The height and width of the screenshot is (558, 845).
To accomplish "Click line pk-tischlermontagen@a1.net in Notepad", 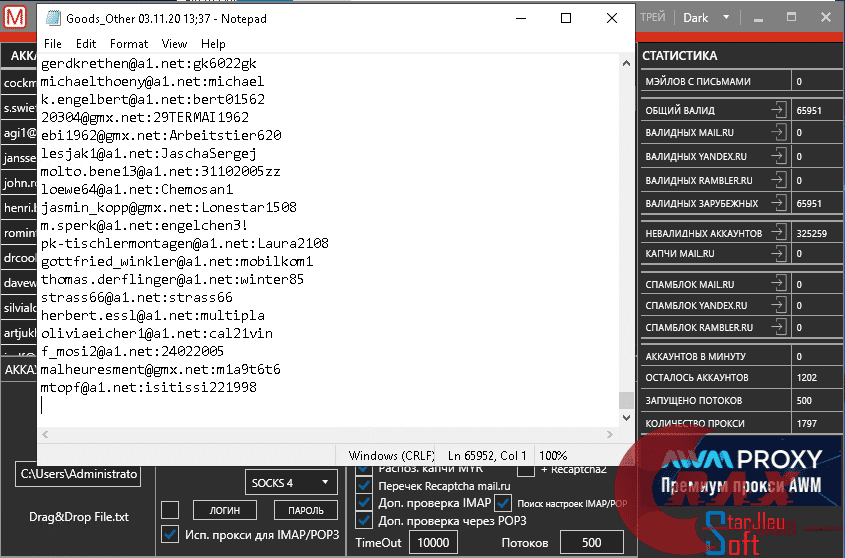I will click(x=184, y=244).
